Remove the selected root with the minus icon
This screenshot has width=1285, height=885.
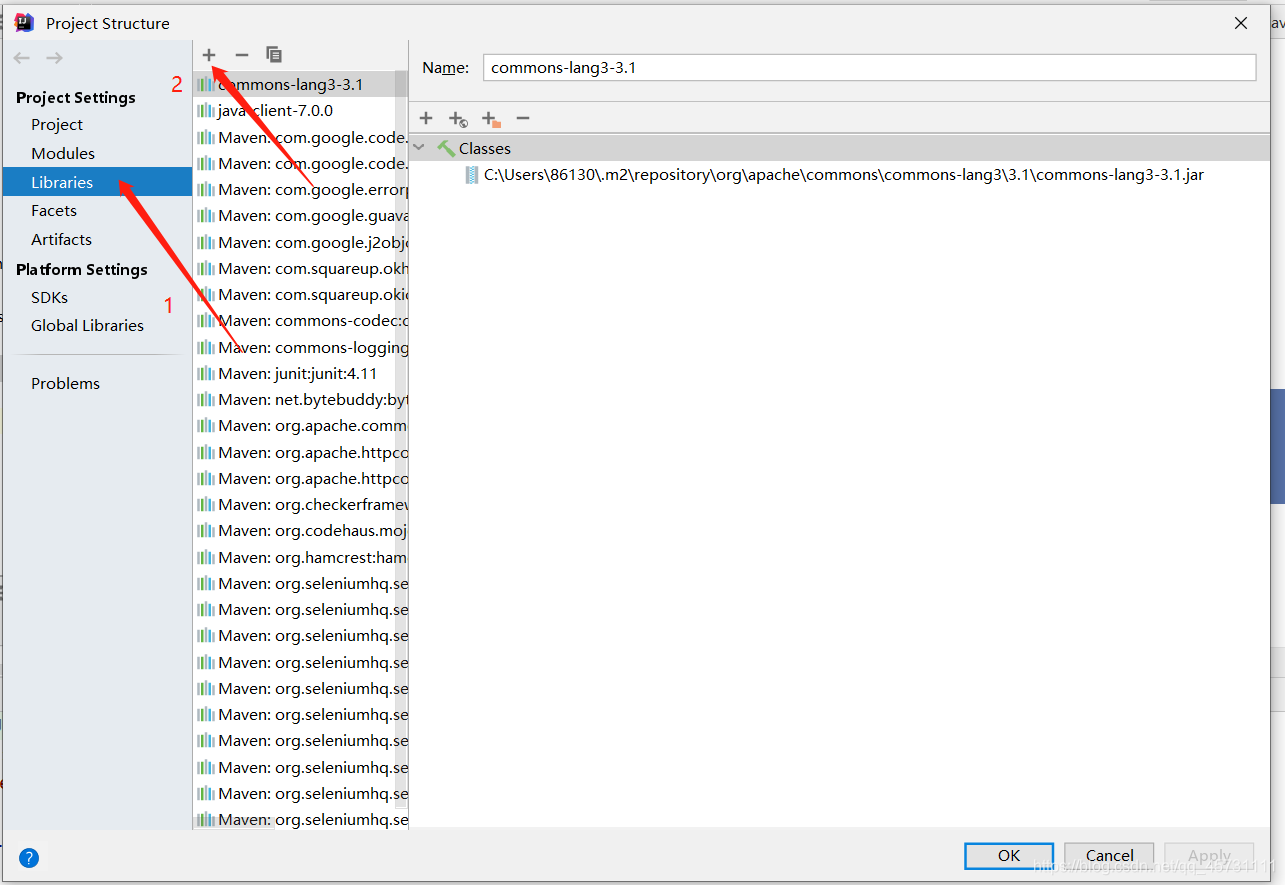522,118
